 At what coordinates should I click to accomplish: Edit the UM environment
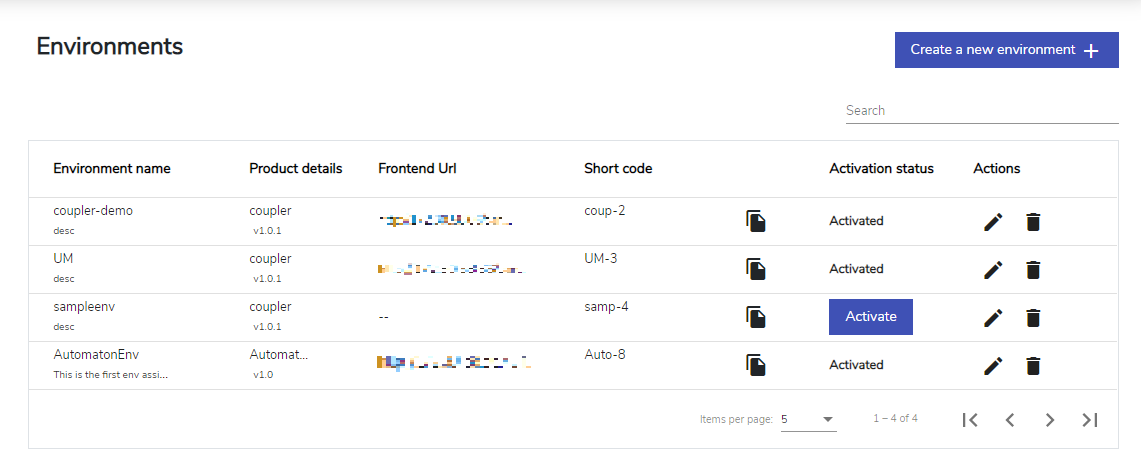click(993, 270)
